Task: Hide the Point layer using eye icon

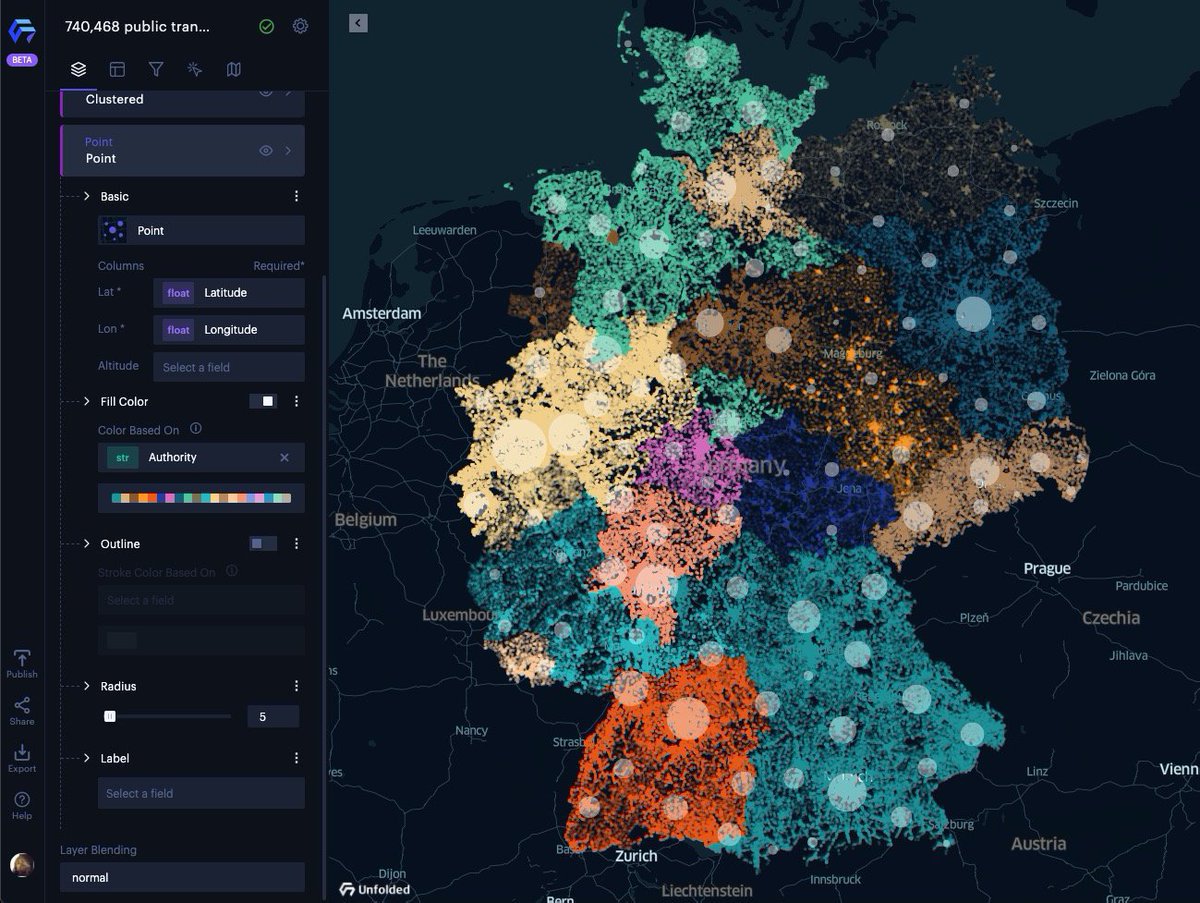Action: click(x=266, y=150)
